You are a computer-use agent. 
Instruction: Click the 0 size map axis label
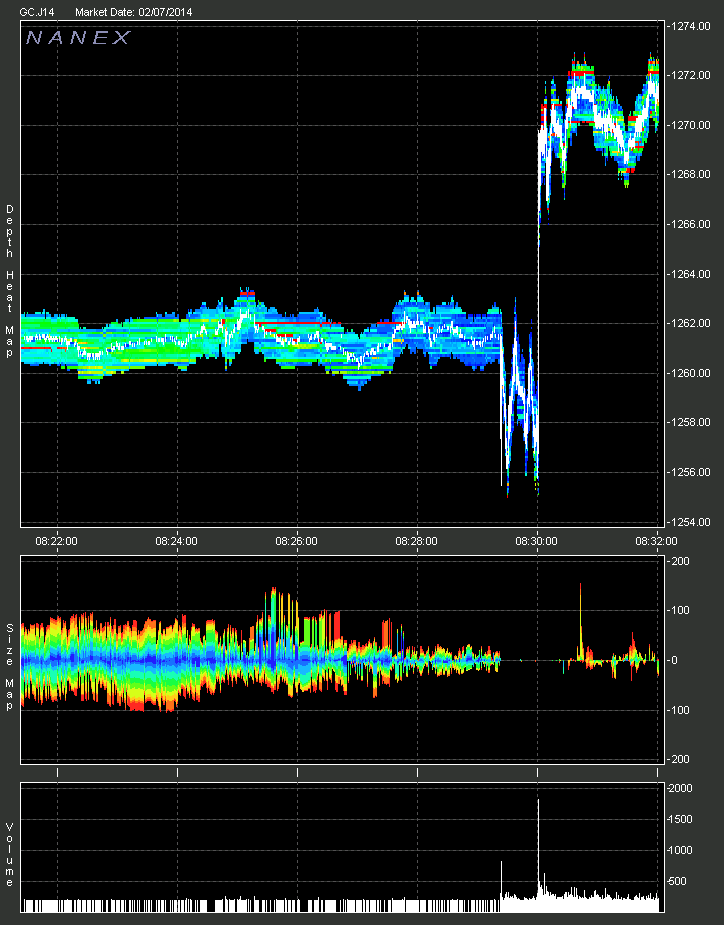pos(676,661)
